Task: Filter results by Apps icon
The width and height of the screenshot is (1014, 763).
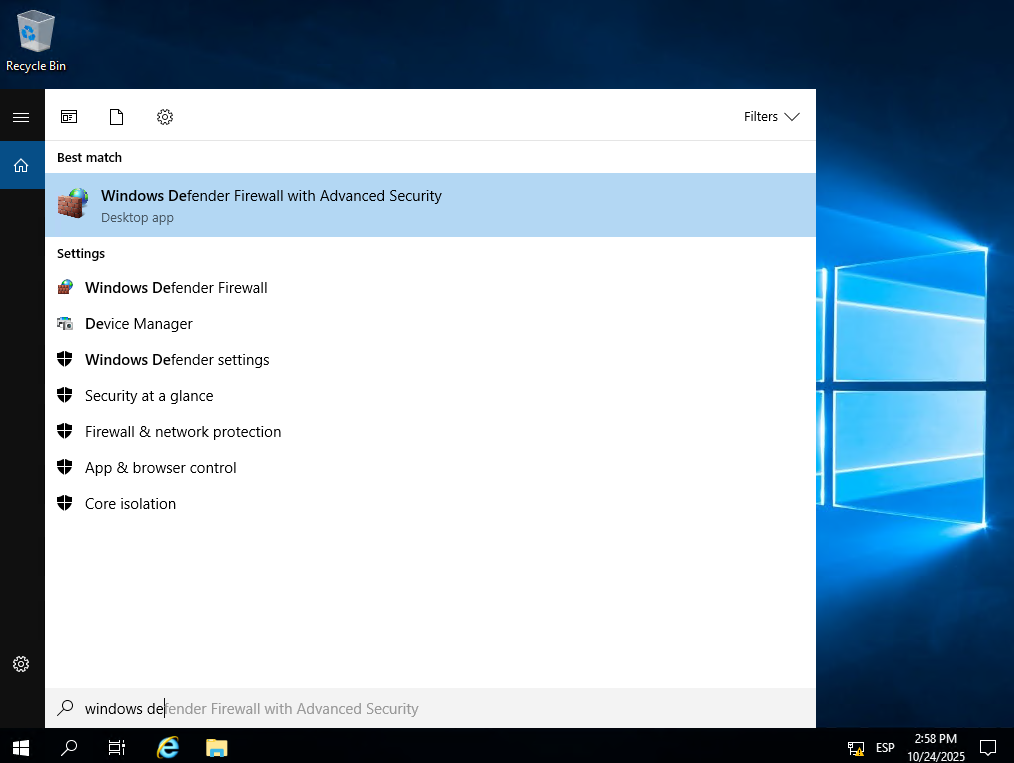Action: [x=69, y=117]
